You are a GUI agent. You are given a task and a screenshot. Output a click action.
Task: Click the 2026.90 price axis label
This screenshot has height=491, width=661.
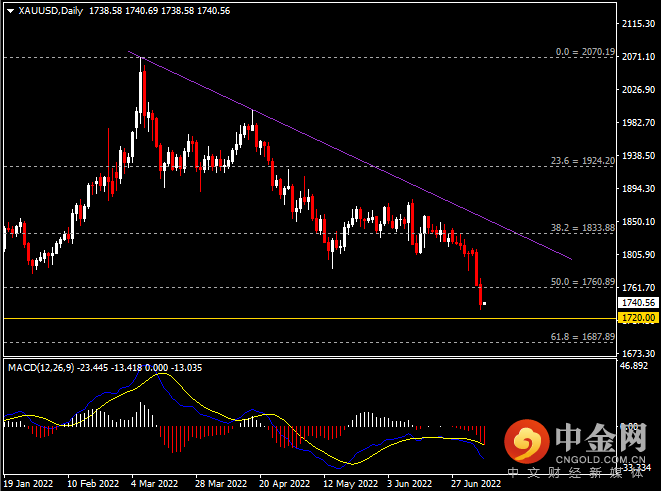point(638,89)
